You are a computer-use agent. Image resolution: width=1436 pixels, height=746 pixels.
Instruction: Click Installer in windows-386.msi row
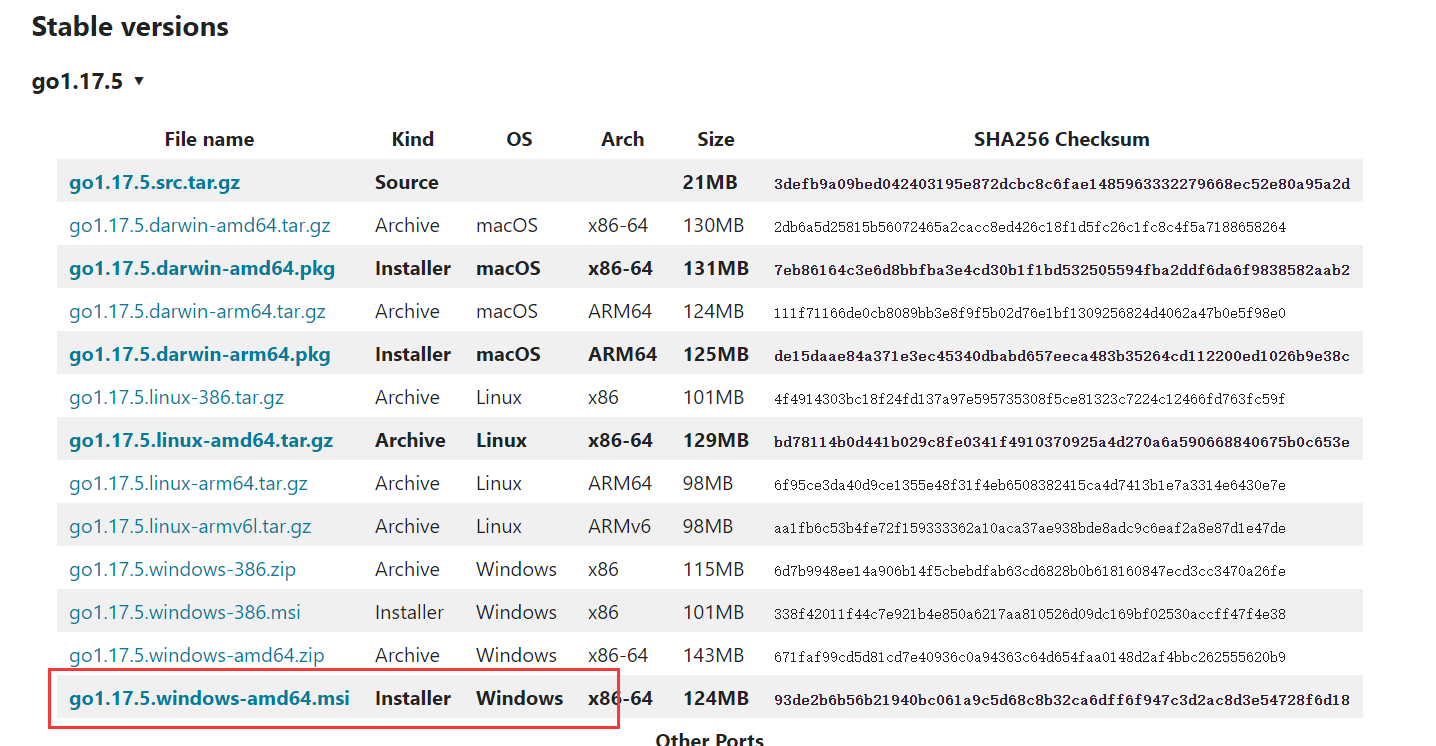tap(409, 613)
